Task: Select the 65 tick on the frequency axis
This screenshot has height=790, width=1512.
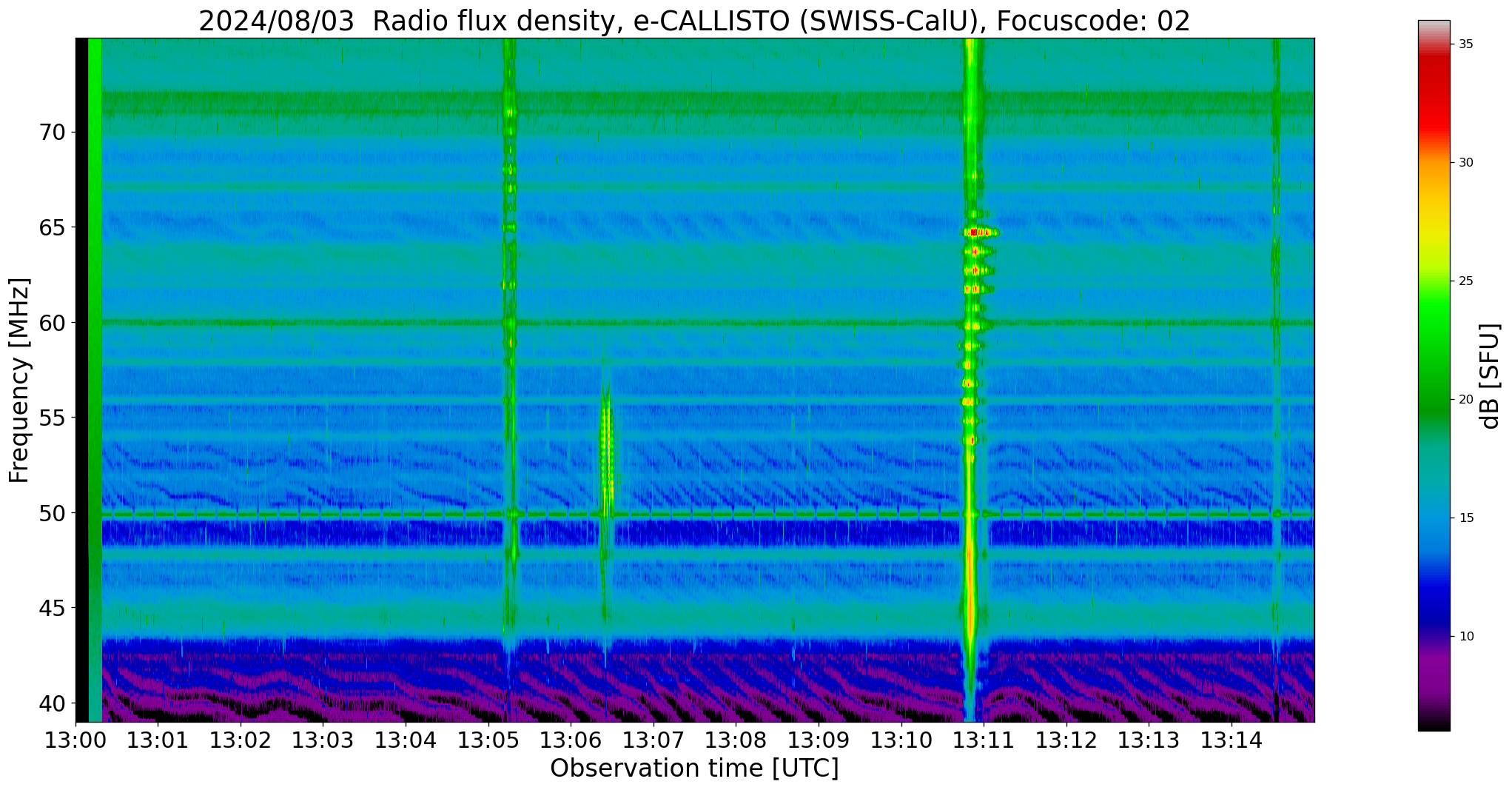Action: [52, 227]
